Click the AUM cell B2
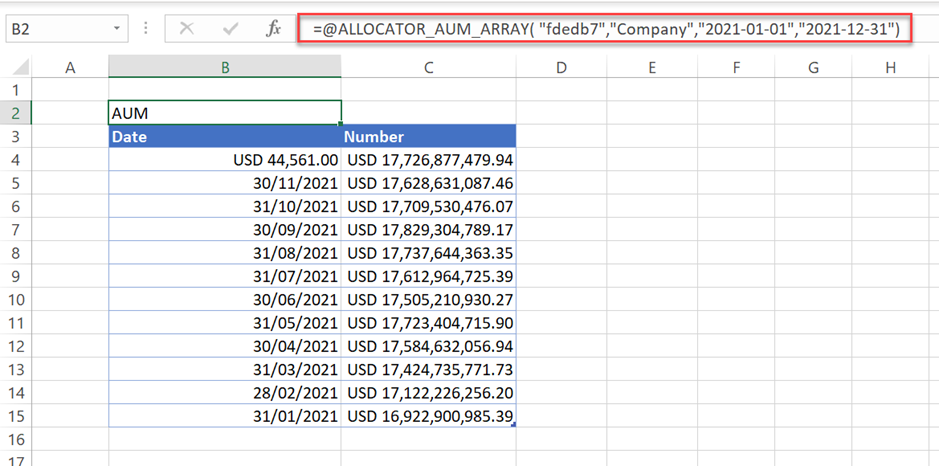 [224, 113]
